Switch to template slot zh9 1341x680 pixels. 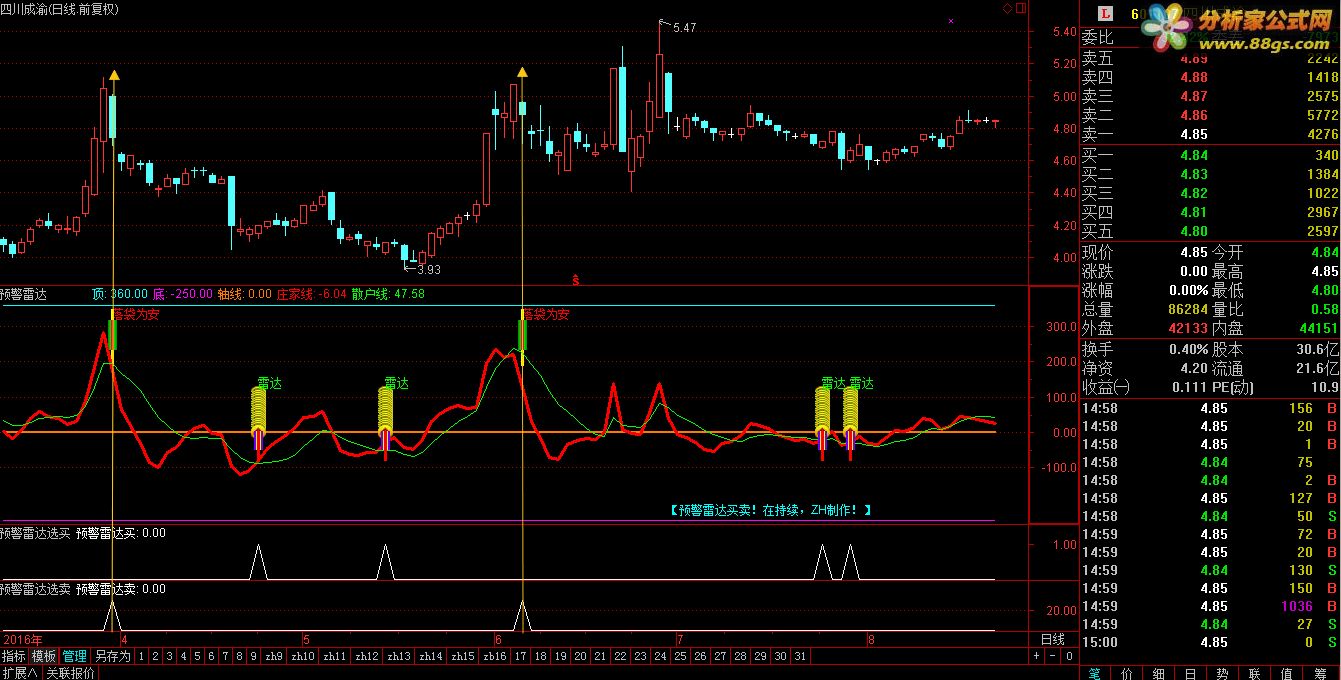pos(274,656)
